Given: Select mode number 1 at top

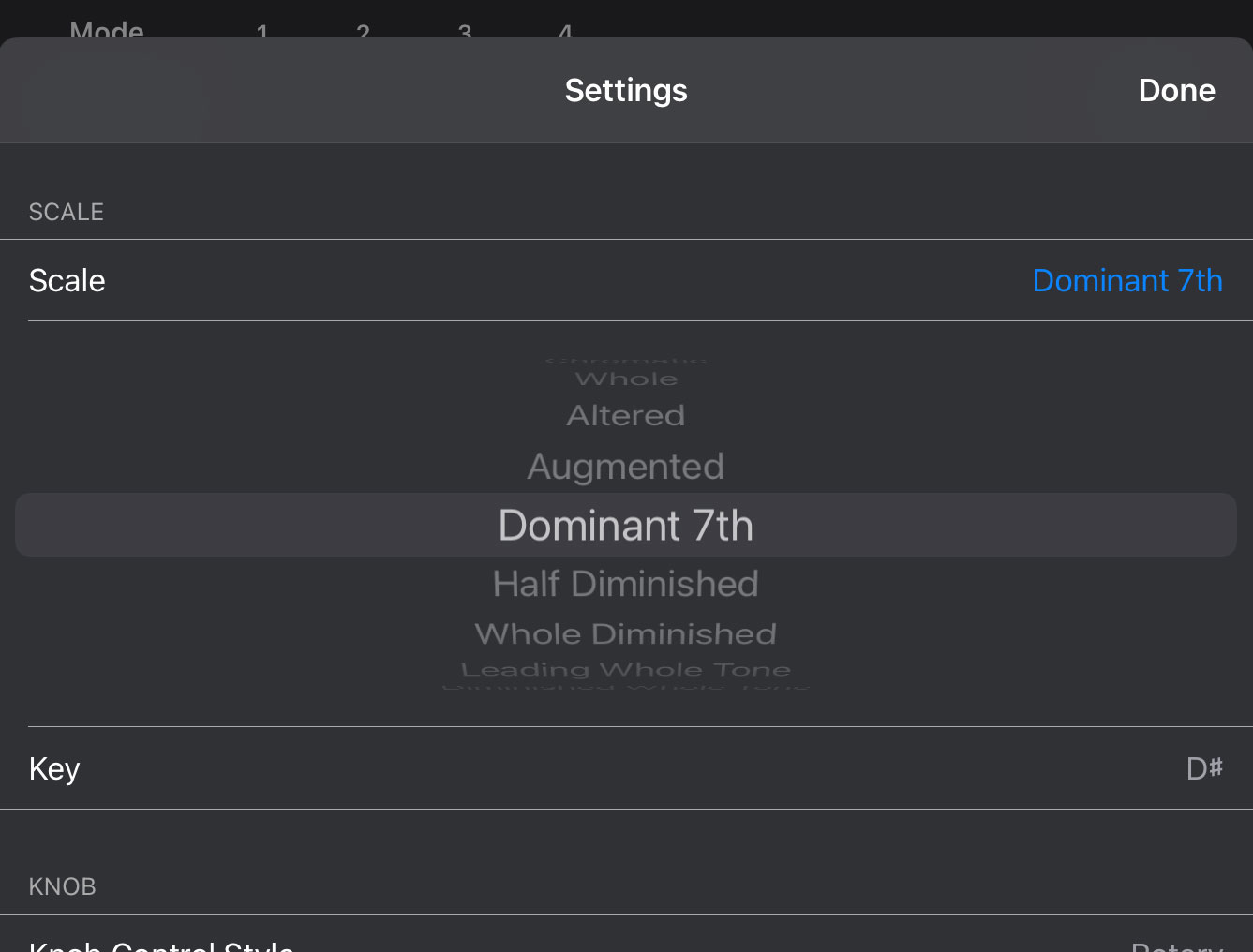Looking at the screenshot, I should point(262,32).
